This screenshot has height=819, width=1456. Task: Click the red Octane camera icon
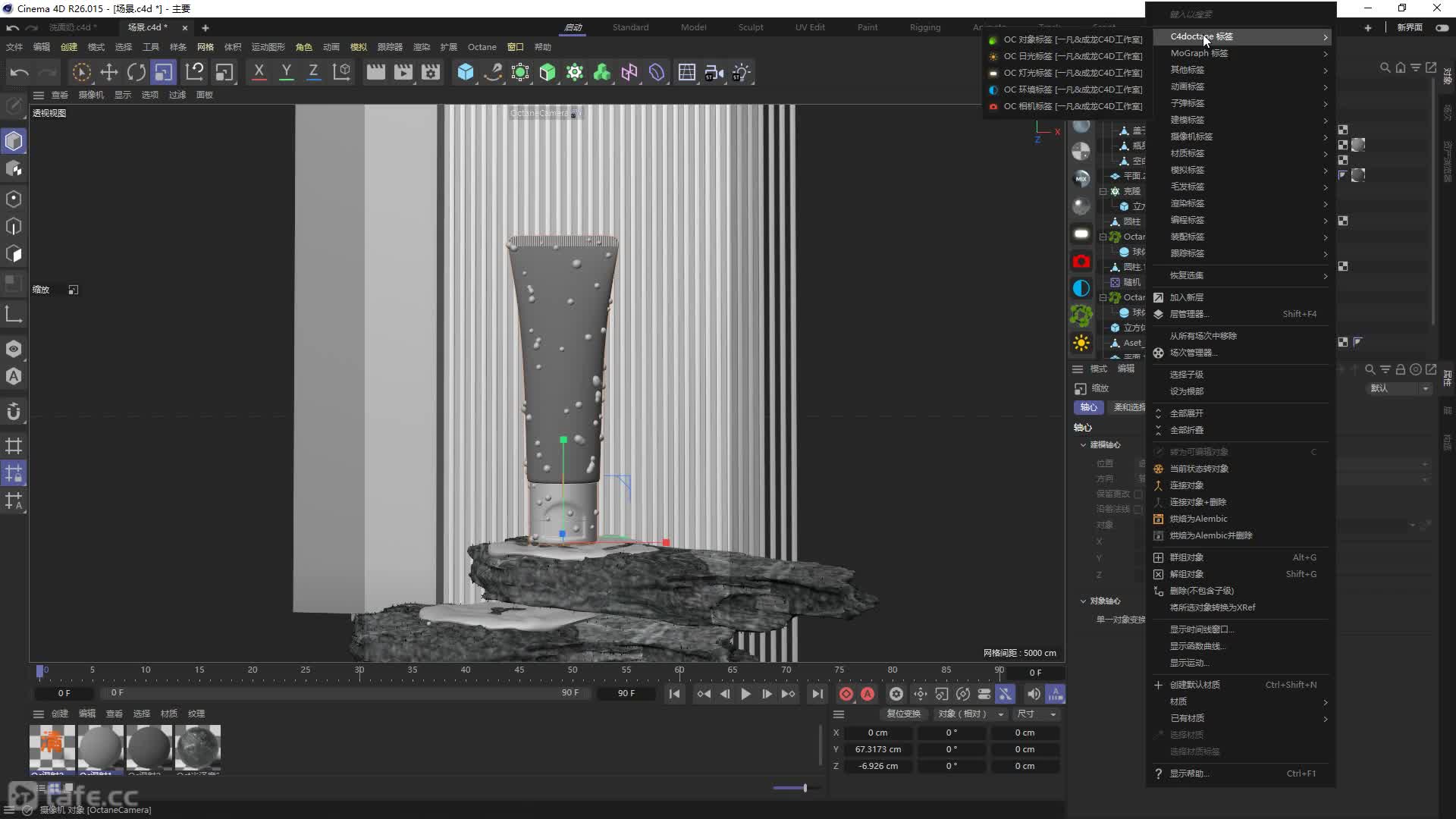click(1081, 261)
